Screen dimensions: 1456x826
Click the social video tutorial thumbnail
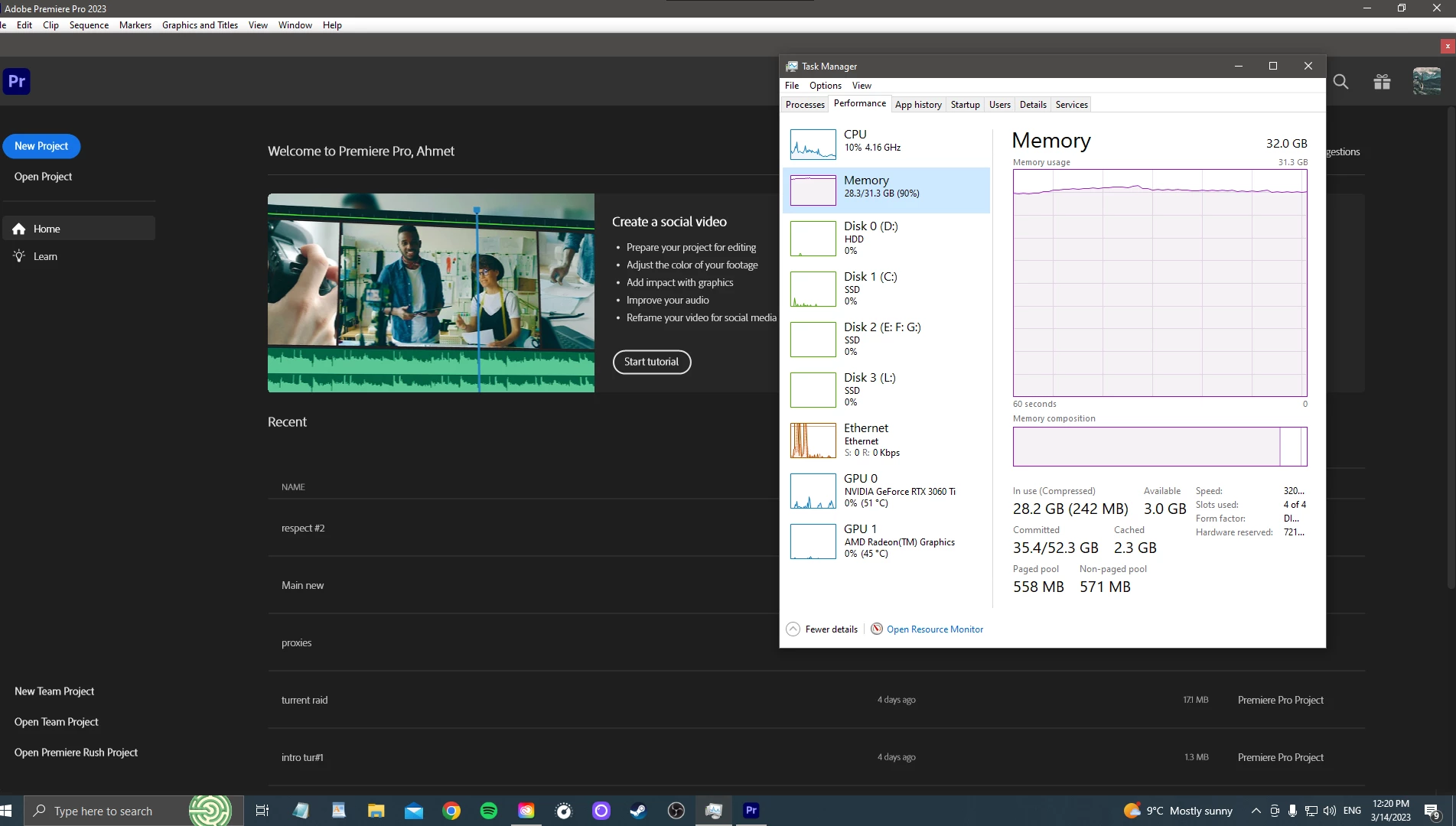pos(431,293)
